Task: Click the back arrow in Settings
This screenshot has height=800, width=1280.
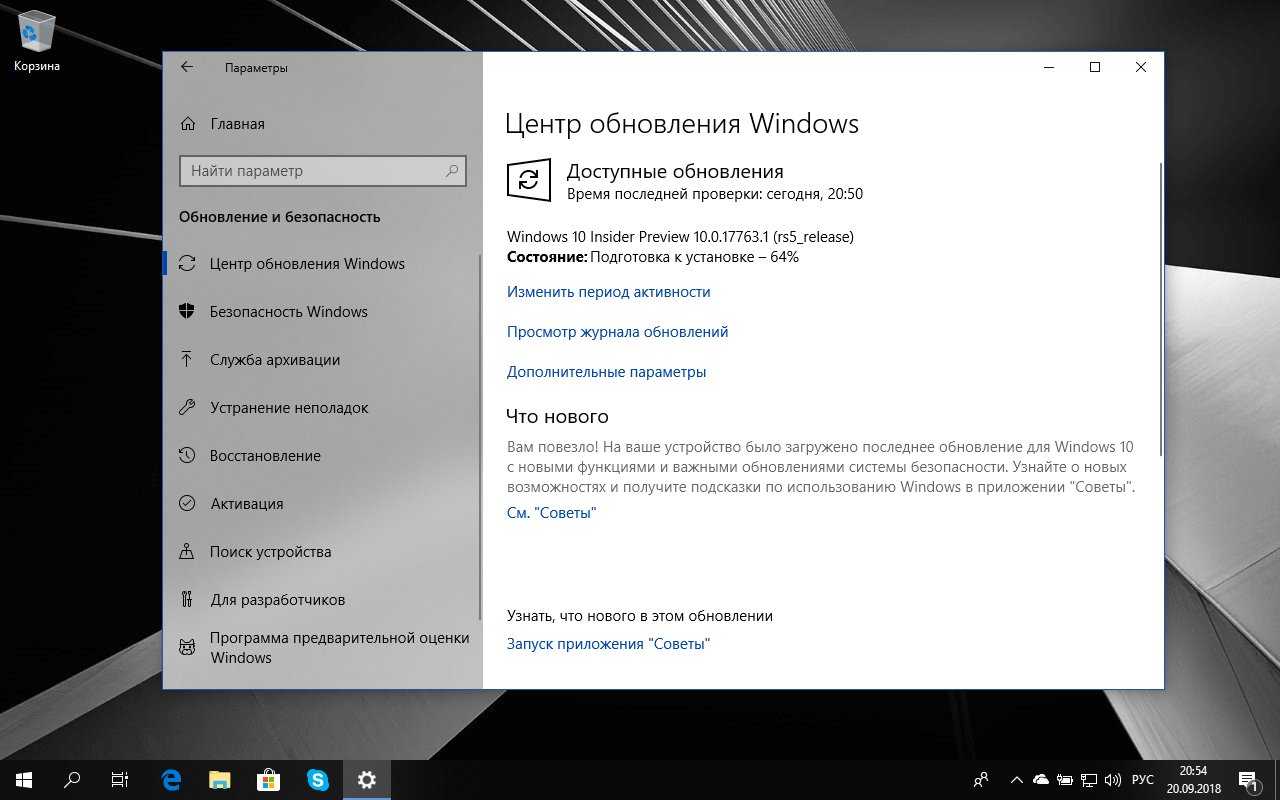Action: click(x=187, y=67)
